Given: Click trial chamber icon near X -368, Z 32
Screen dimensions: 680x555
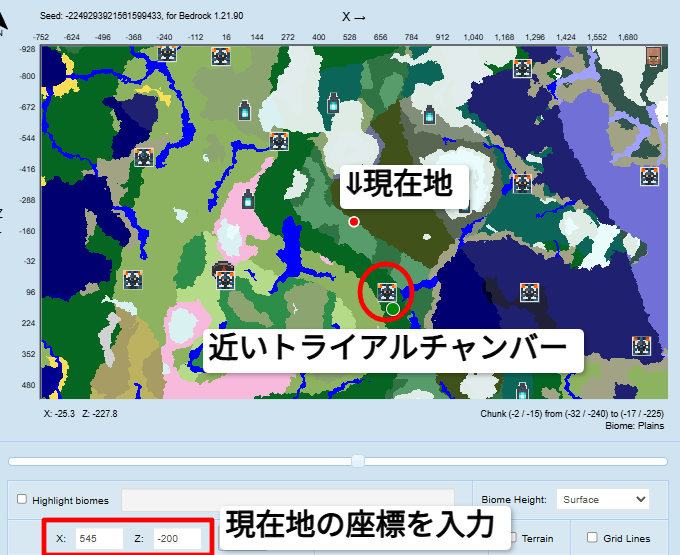Looking at the screenshot, I should click(x=133, y=280).
